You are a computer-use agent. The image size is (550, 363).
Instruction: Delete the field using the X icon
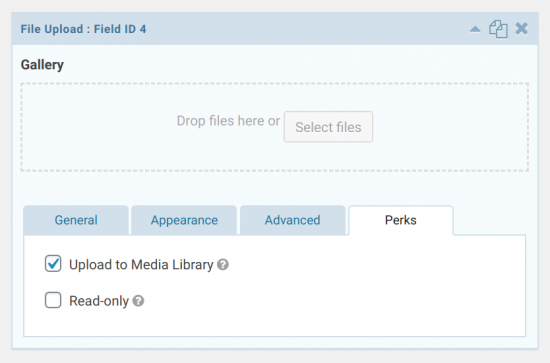pyautogui.click(x=522, y=29)
